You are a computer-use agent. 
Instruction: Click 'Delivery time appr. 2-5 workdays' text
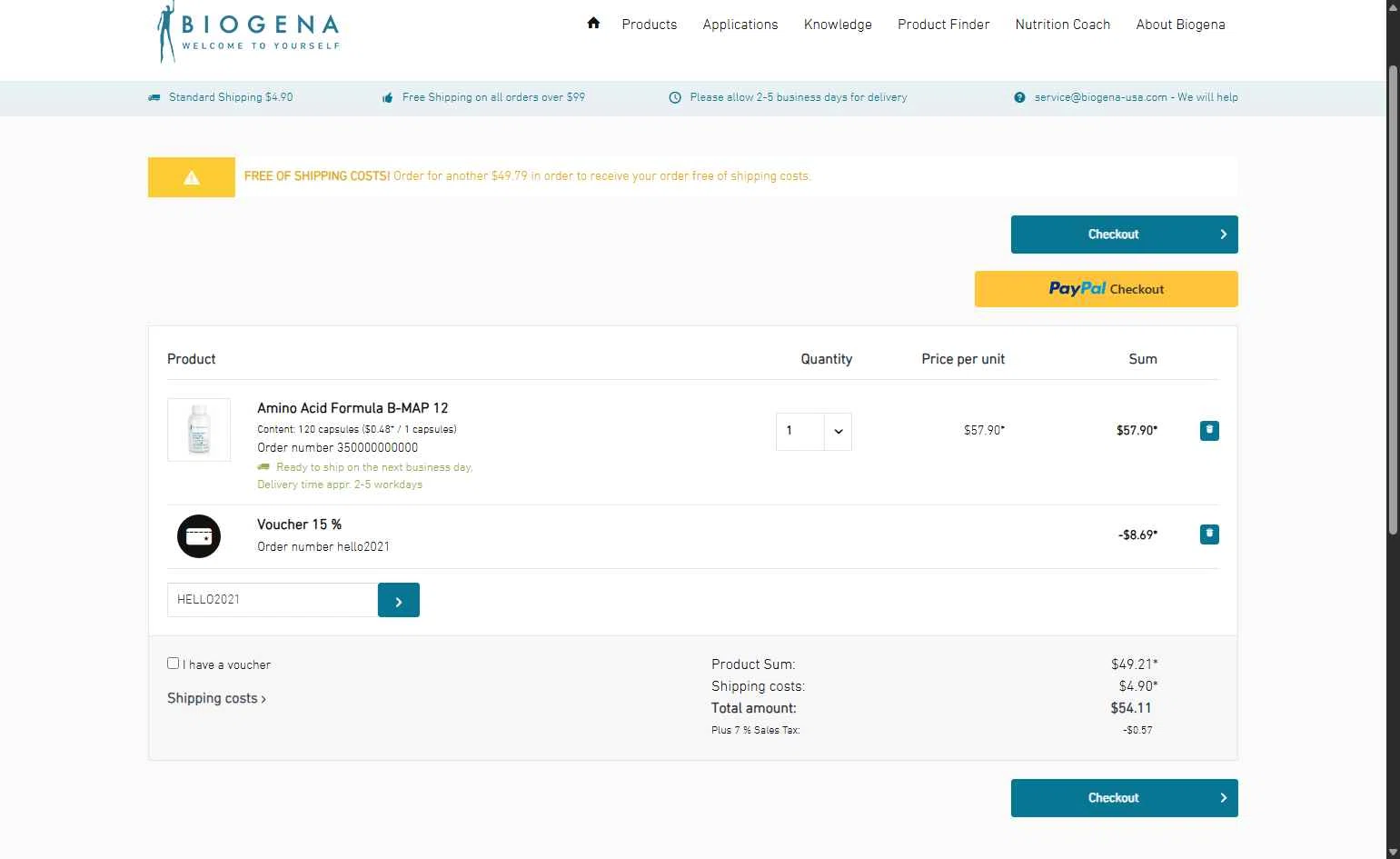tap(340, 484)
